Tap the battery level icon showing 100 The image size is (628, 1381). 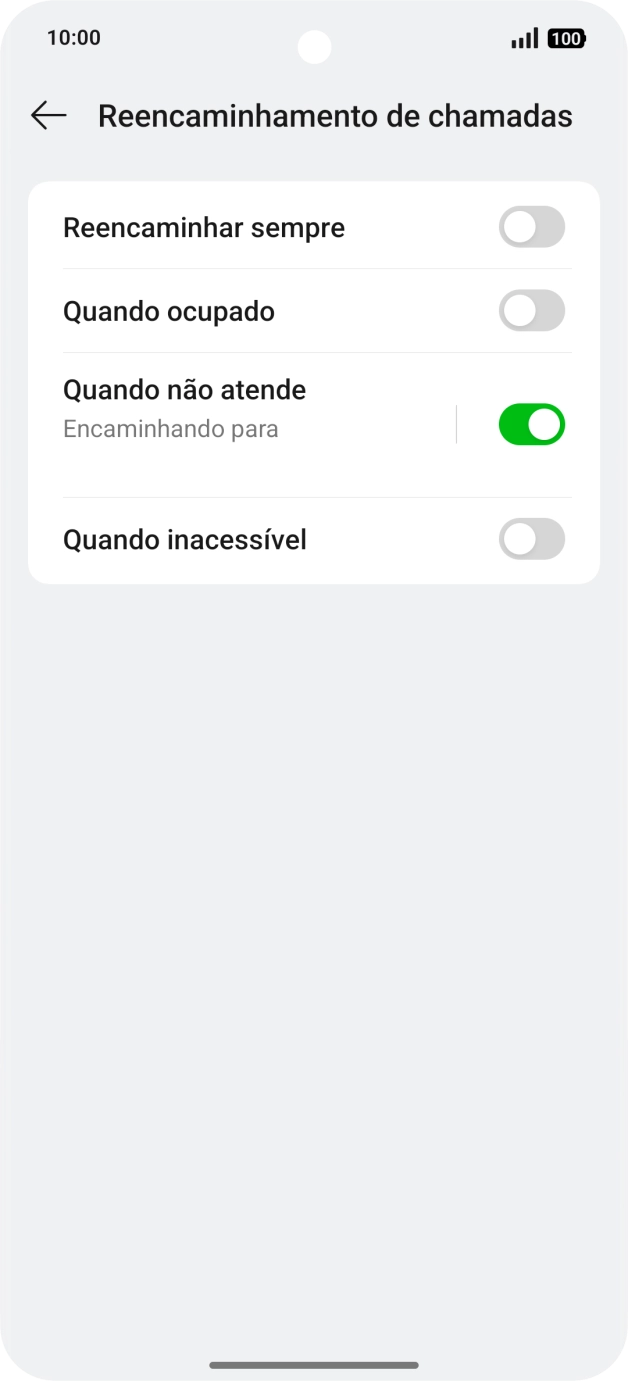click(x=566, y=38)
